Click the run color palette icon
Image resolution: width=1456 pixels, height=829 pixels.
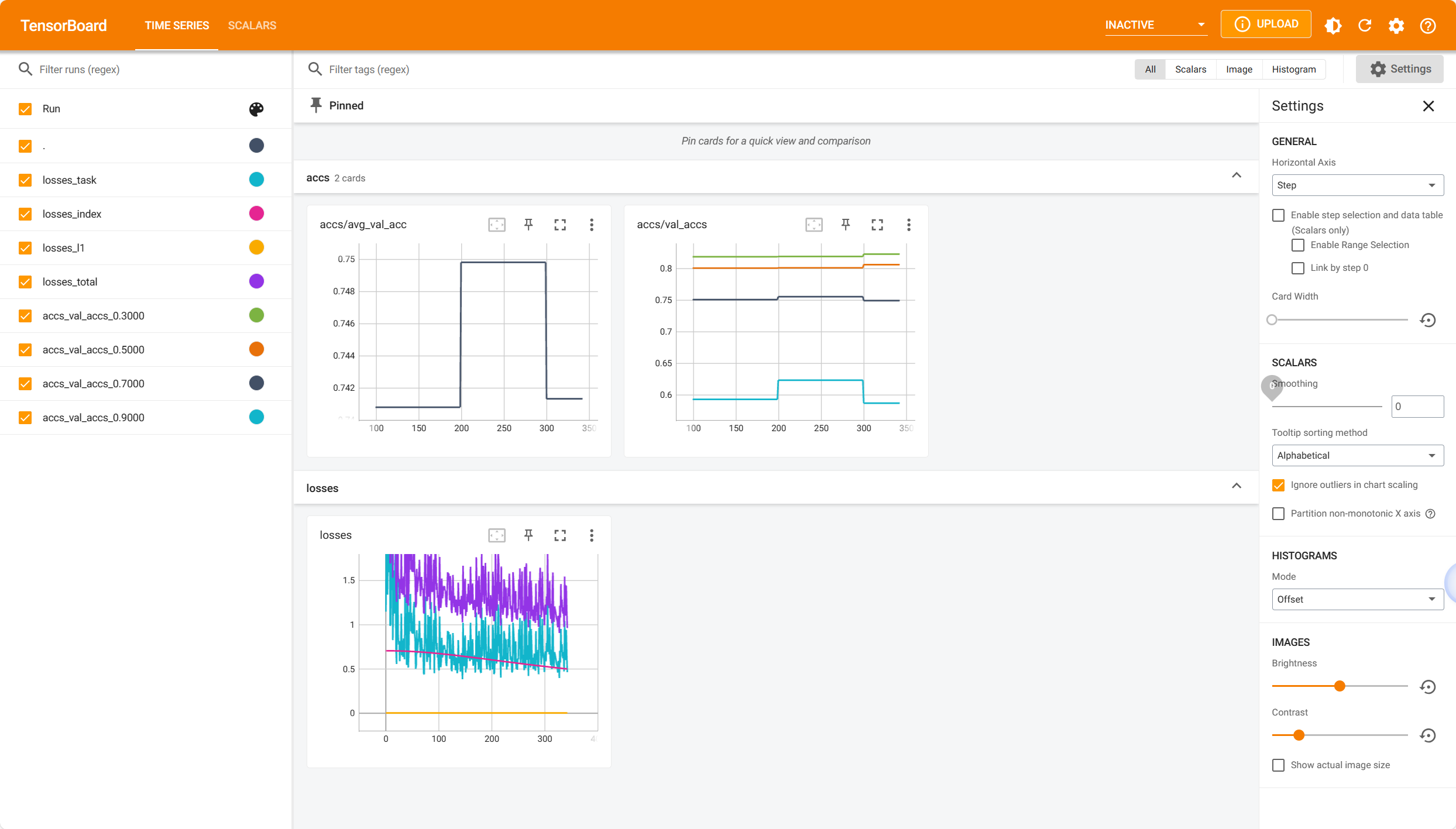pyautogui.click(x=256, y=109)
